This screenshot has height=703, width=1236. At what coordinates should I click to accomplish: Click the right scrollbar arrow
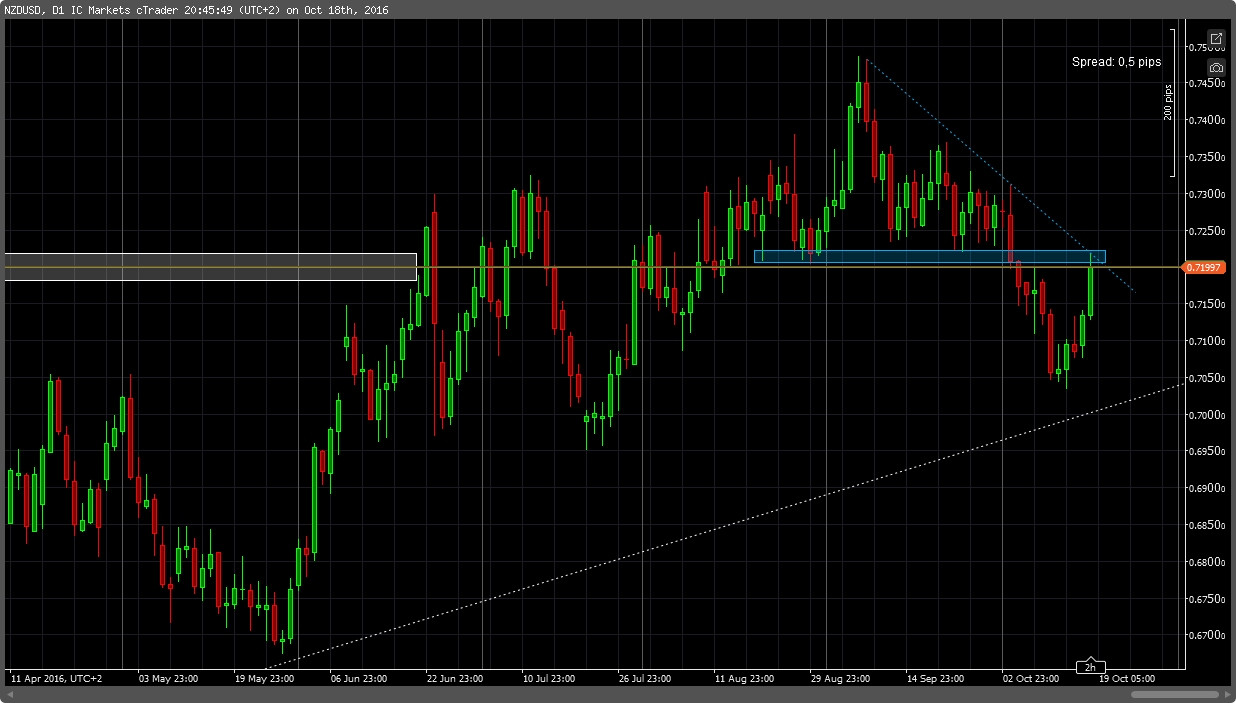[x=1226, y=693]
